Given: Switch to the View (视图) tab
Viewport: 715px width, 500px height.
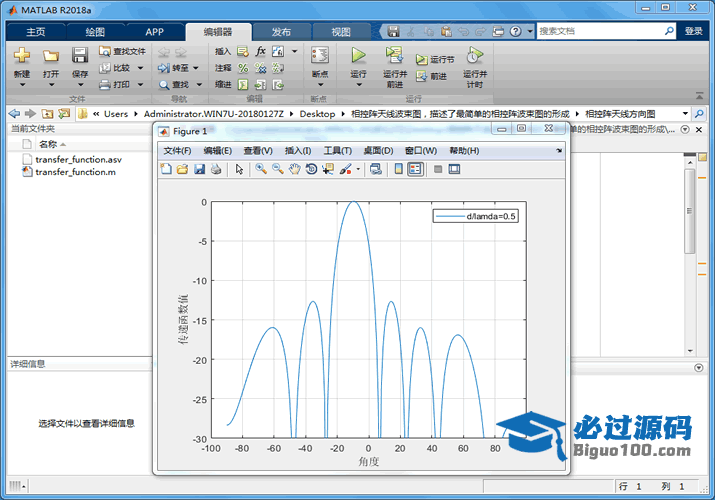Looking at the screenshot, I should (x=341, y=31).
